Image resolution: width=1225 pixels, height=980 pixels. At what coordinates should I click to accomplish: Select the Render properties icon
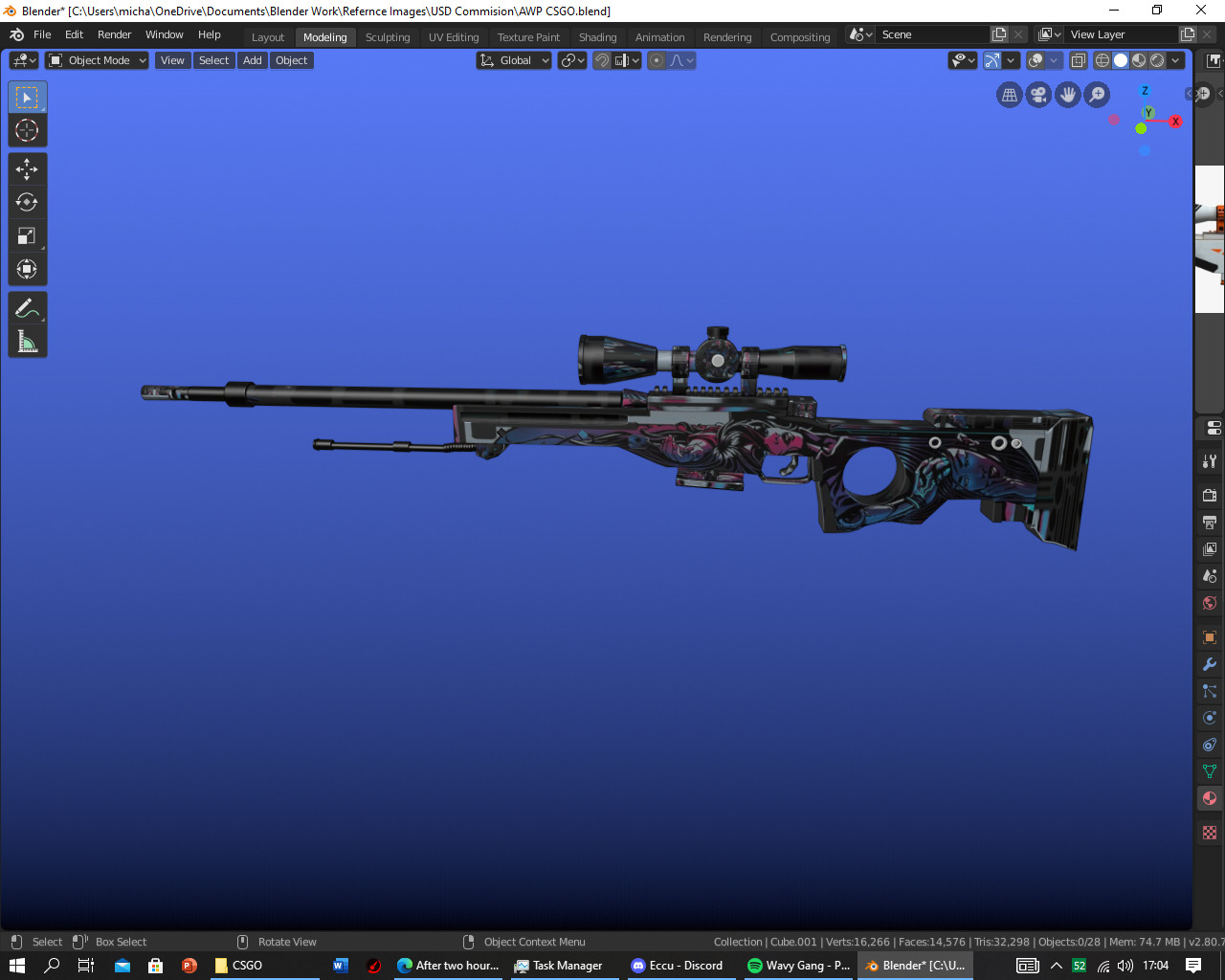click(1208, 495)
